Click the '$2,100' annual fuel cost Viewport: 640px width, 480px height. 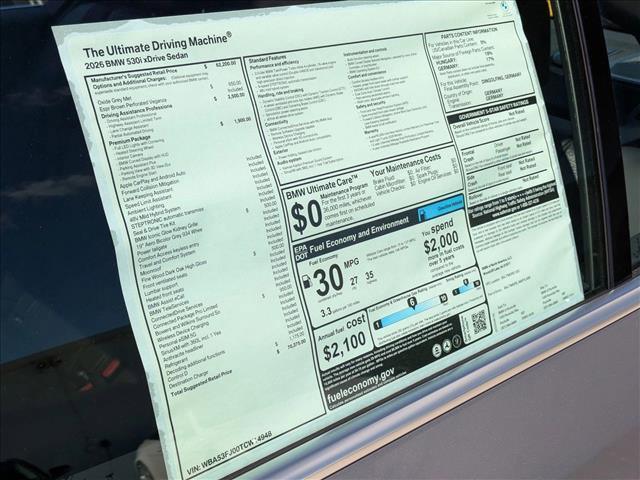344,345
